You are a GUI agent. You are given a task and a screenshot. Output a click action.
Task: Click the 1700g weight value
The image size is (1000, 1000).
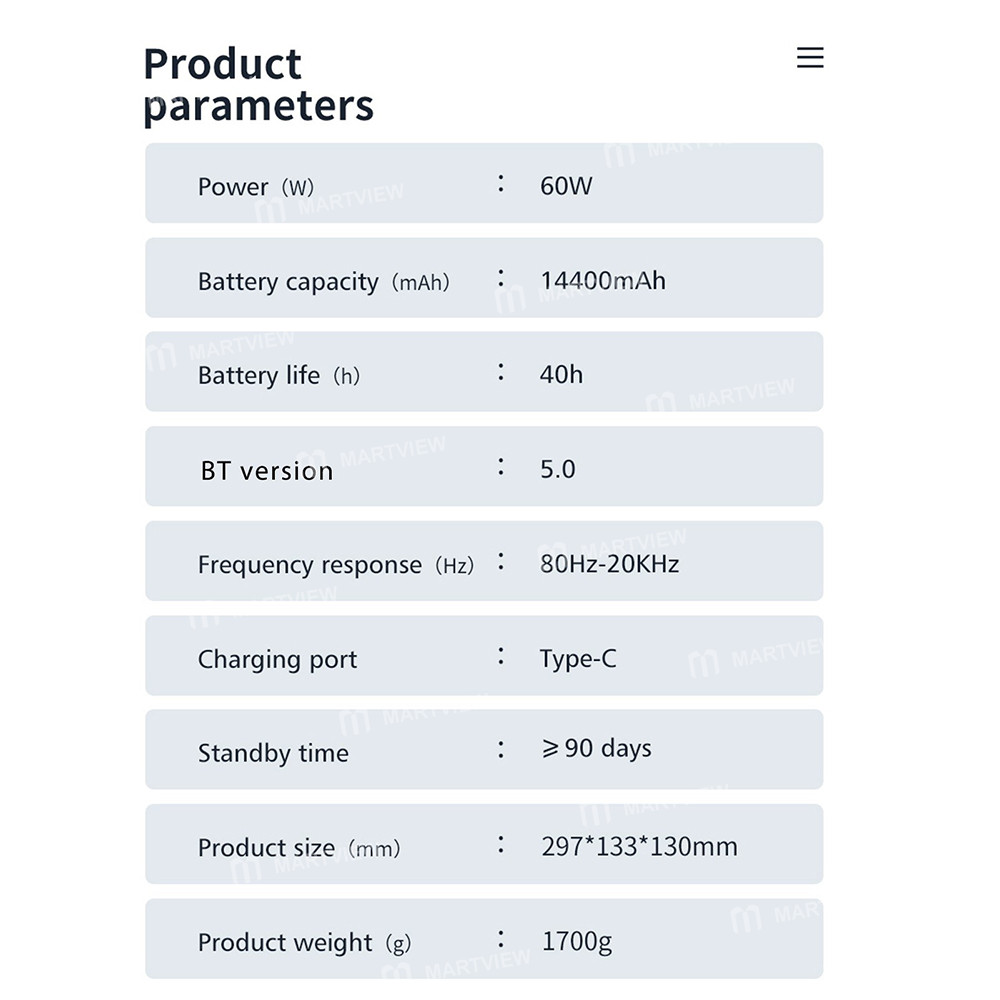point(577,942)
